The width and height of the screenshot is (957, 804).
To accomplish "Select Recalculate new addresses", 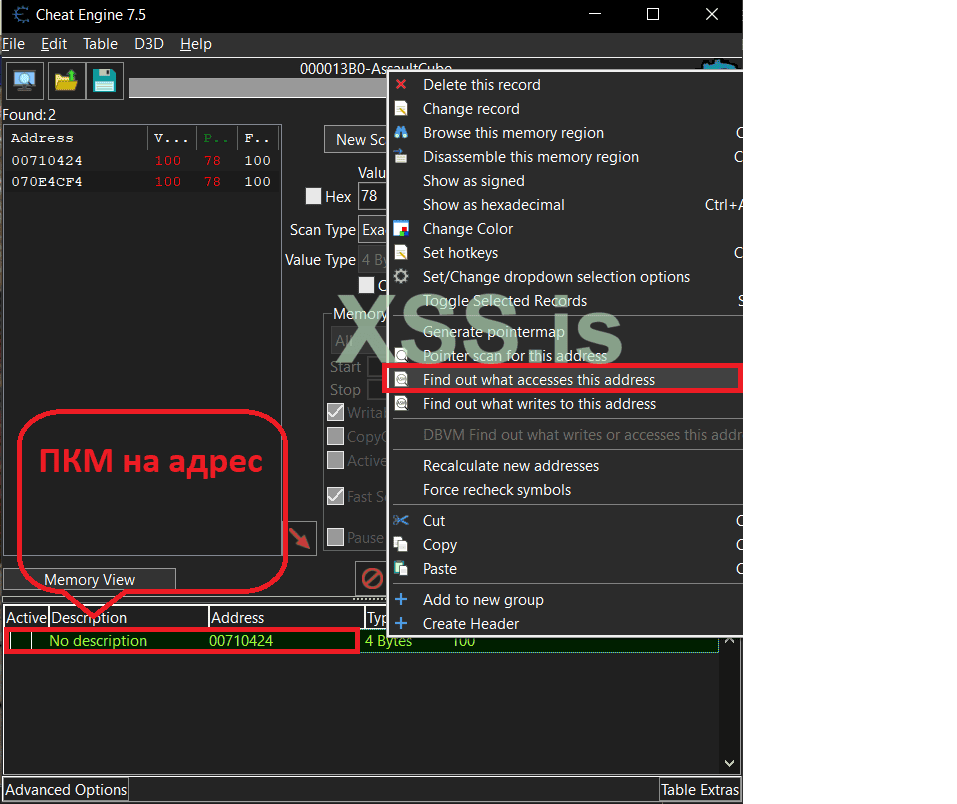I will pyautogui.click(x=565, y=466).
